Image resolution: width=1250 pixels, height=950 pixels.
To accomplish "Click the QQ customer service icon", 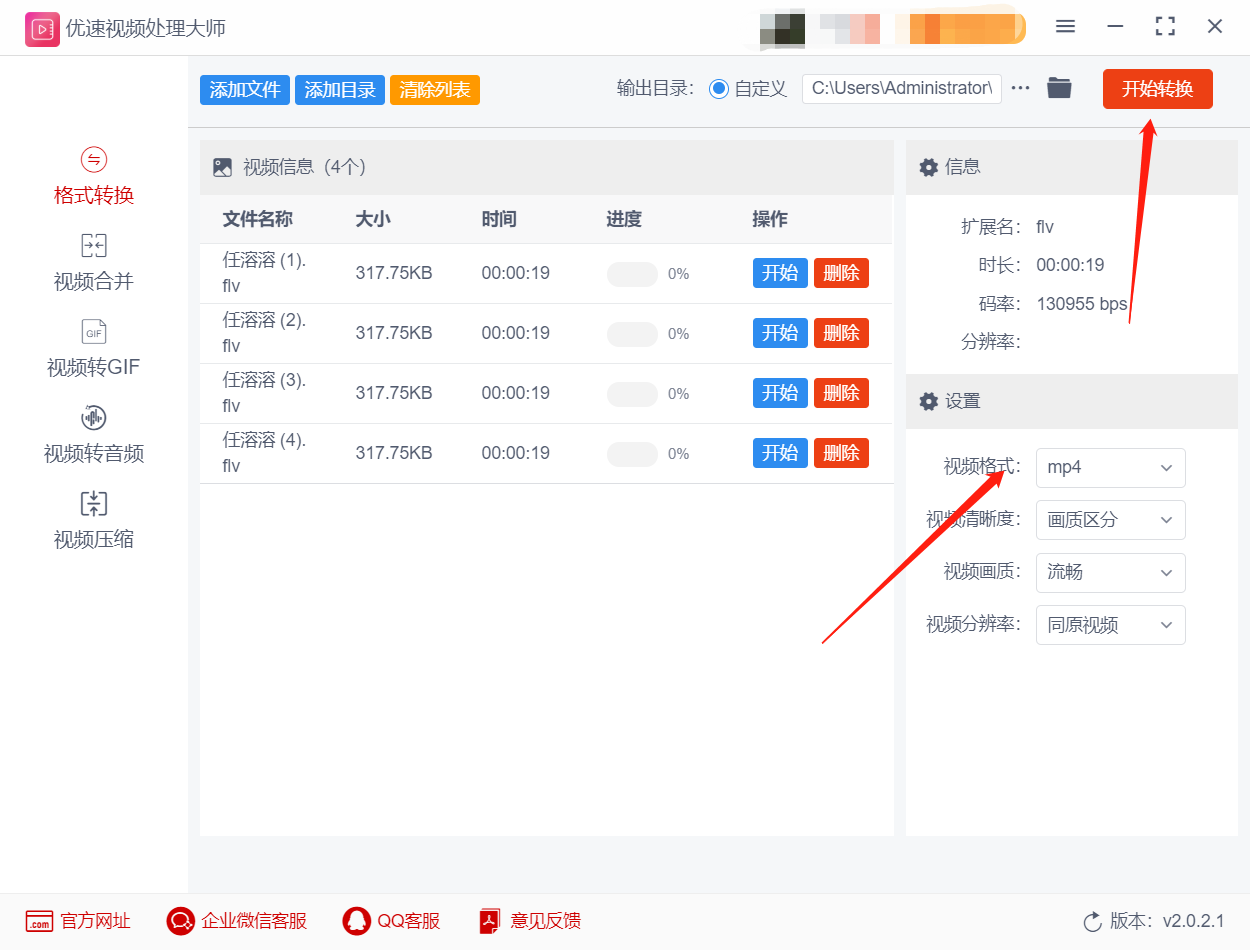I will coord(356,921).
